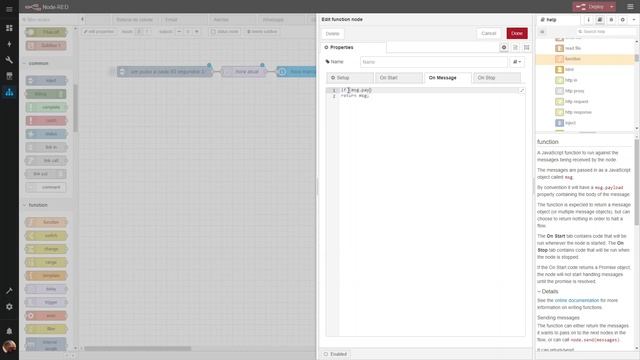The height and width of the screenshot is (360, 640).
Task: Click the hammer icon near bottom of left sidebar
Action: point(9,291)
